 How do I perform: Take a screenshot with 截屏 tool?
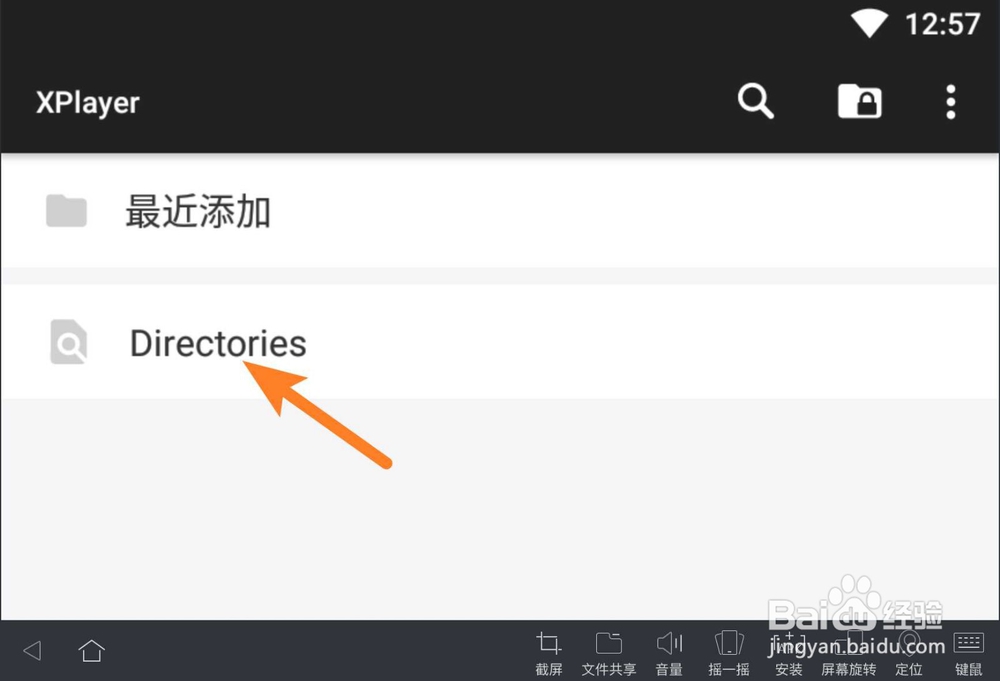coord(548,653)
